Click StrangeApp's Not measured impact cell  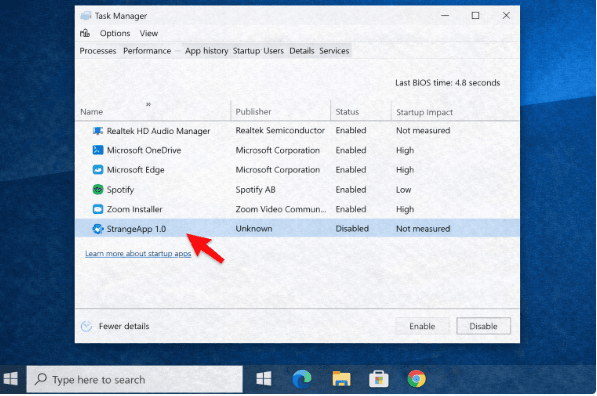point(423,228)
